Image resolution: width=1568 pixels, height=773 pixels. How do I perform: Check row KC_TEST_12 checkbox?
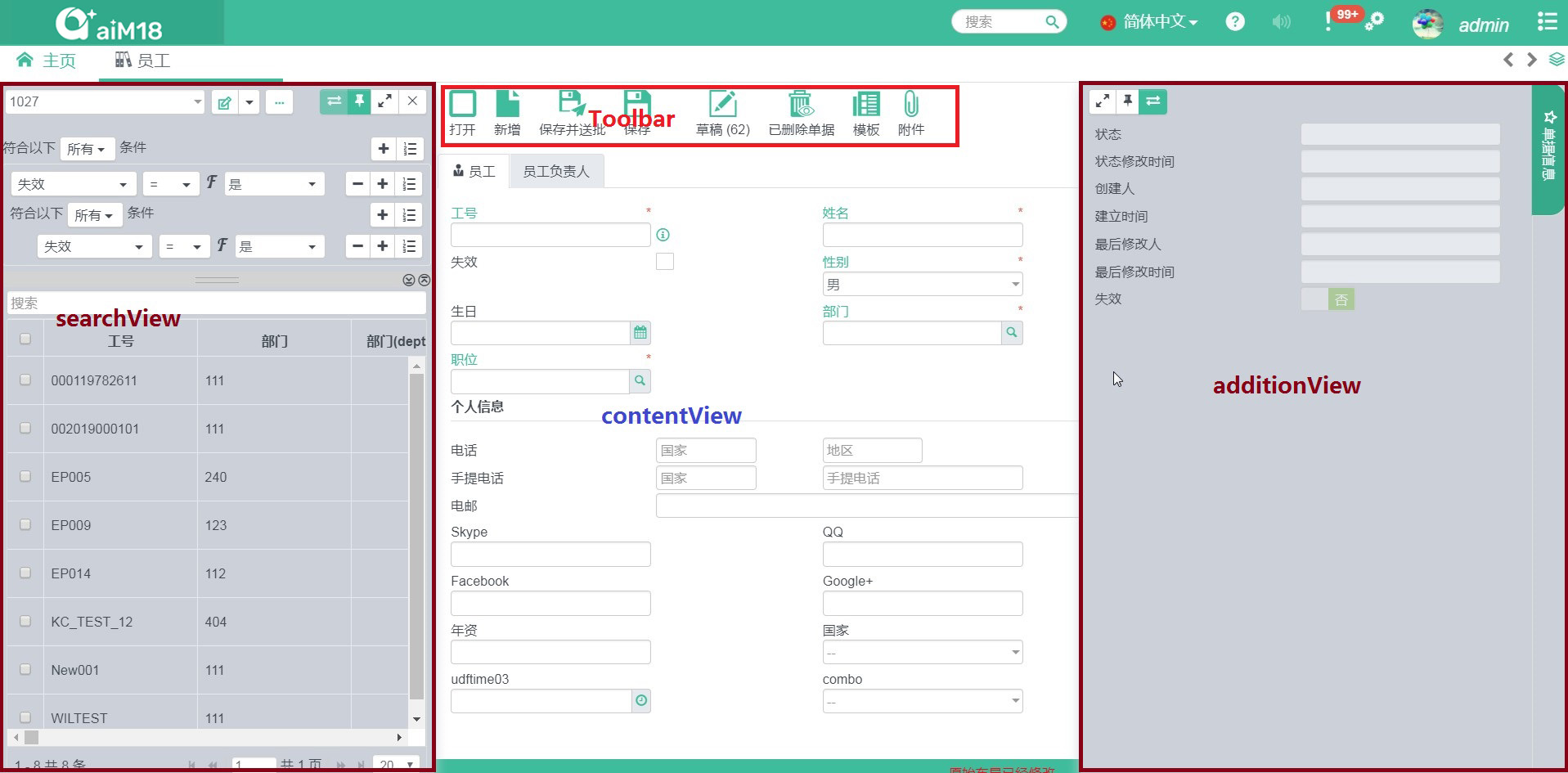pyautogui.click(x=25, y=621)
